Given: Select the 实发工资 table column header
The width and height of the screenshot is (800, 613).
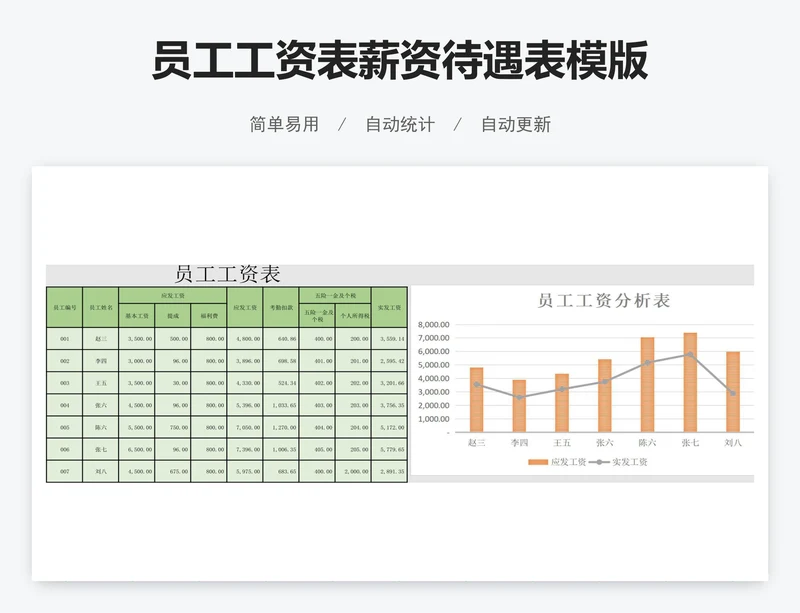Looking at the screenshot, I should click(389, 307).
